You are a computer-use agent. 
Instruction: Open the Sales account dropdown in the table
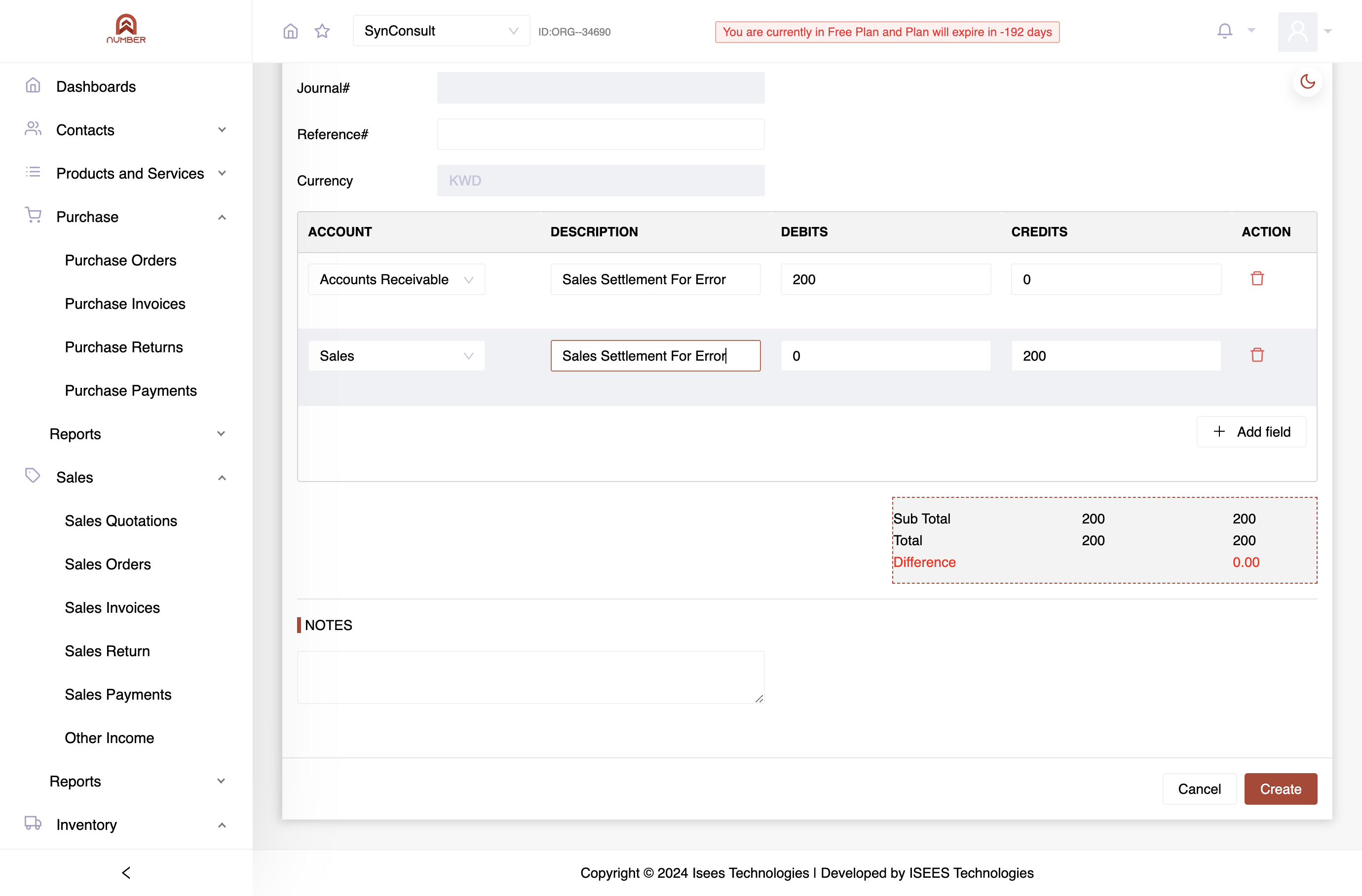pos(397,356)
